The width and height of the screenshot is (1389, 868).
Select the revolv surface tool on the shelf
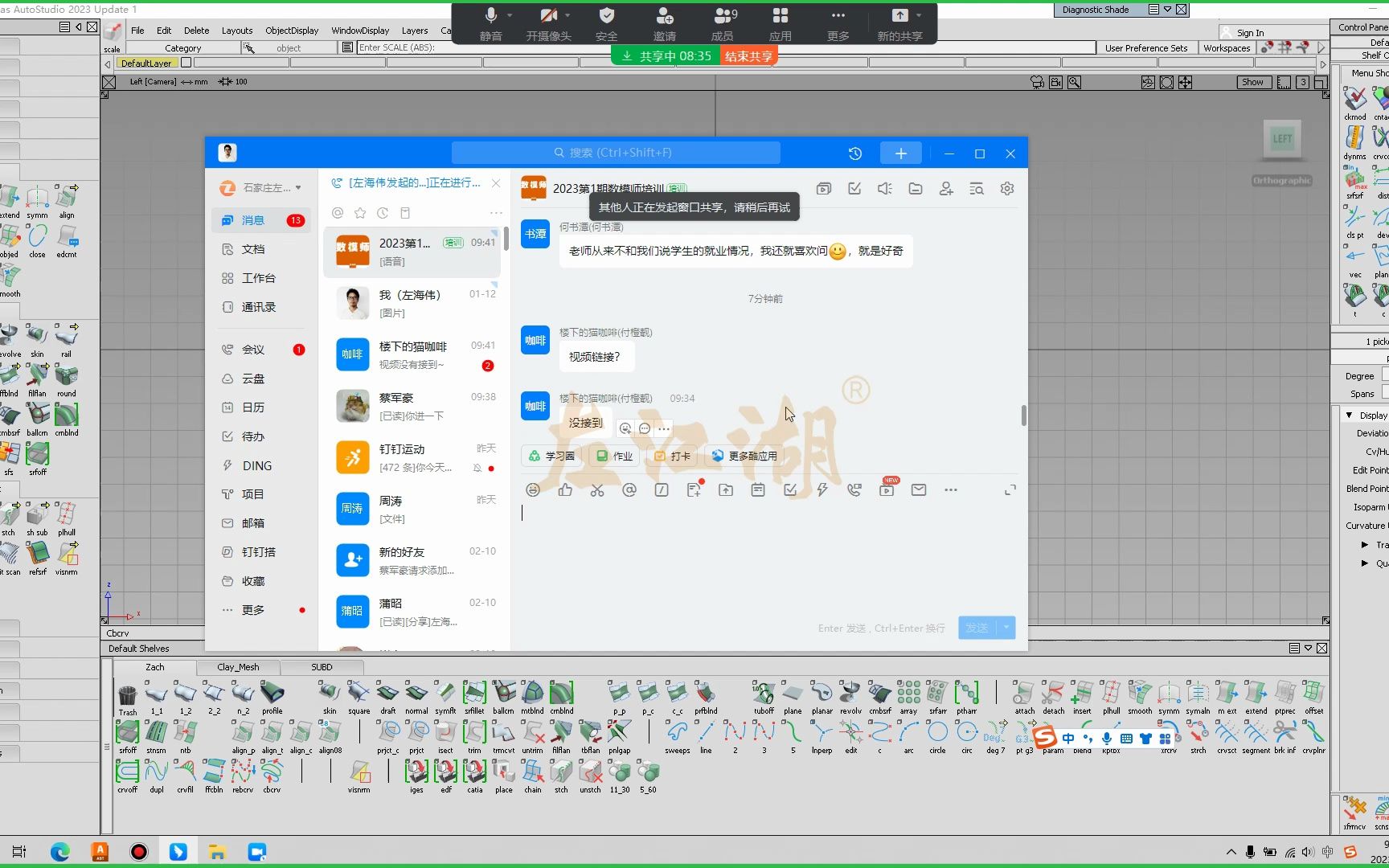click(850, 693)
